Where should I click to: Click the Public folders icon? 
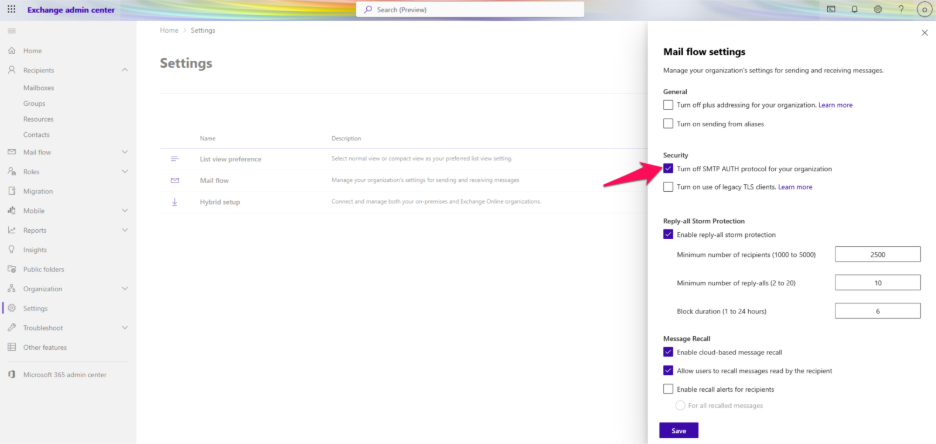pos(12,269)
